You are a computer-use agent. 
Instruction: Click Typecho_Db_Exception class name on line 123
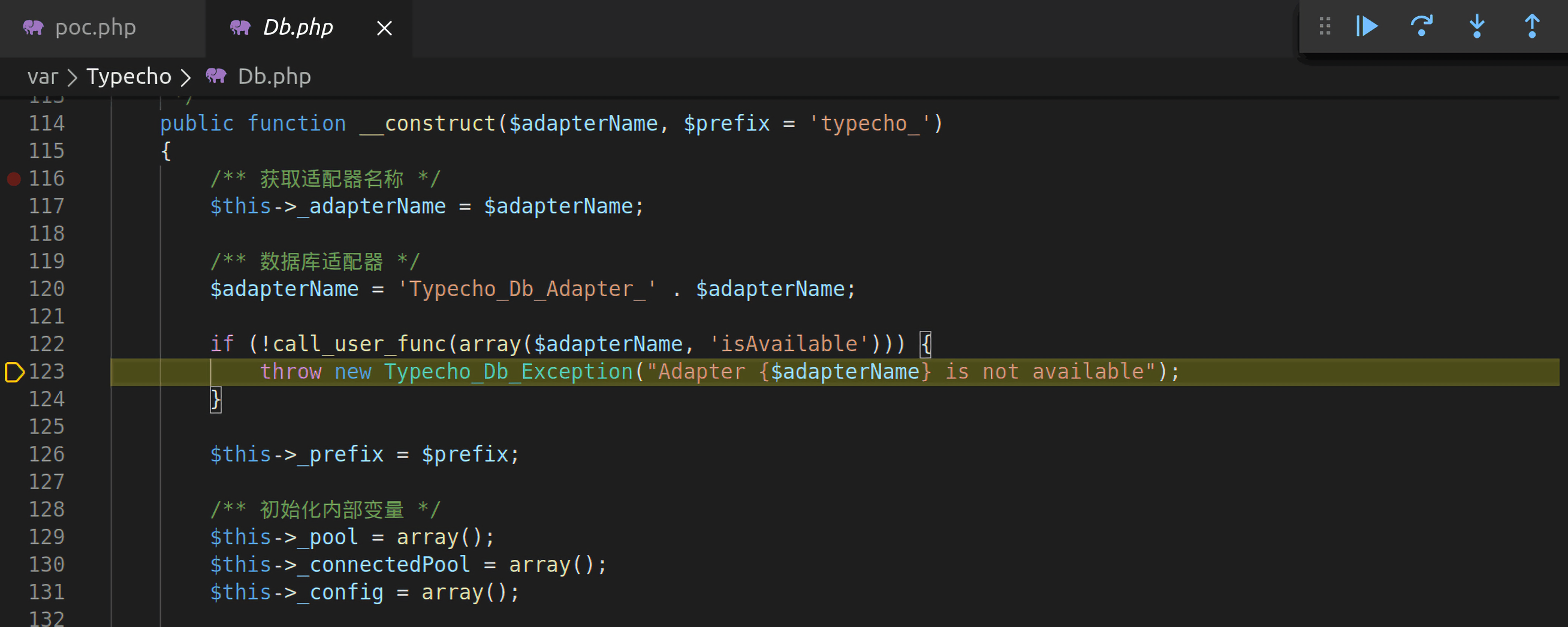tap(508, 373)
